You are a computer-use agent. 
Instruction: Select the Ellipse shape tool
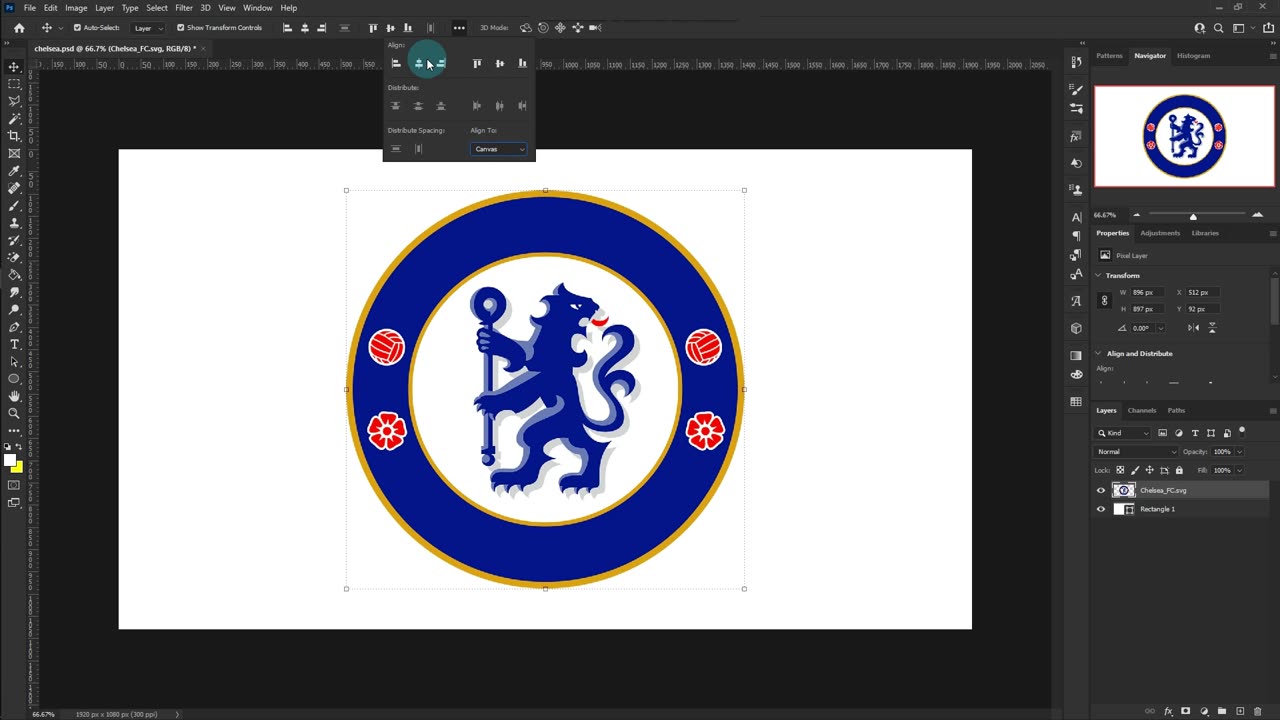(x=14, y=379)
